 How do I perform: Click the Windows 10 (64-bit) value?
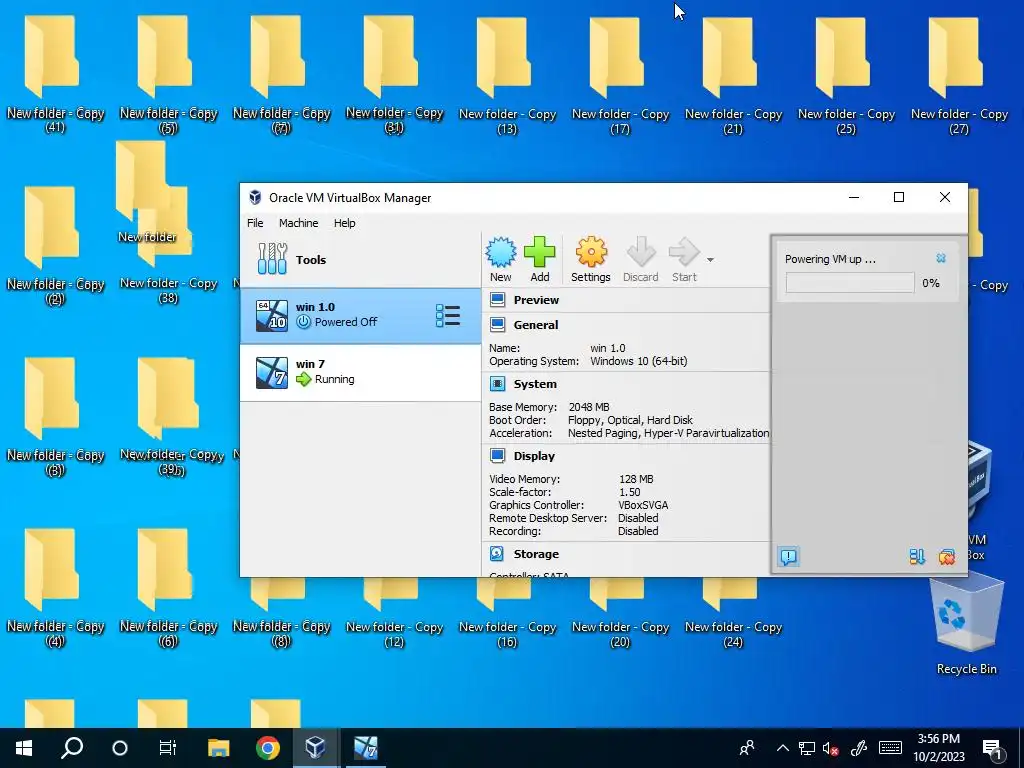(639, 361)
